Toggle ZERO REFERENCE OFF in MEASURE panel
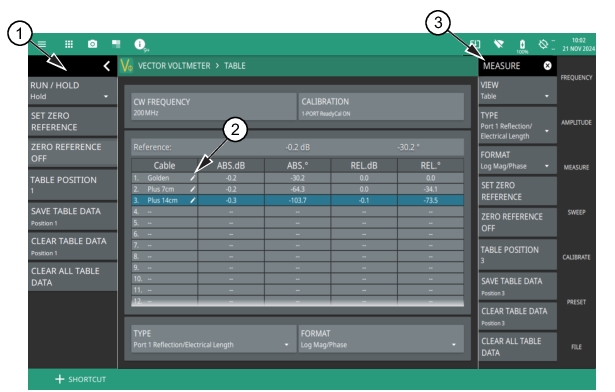The image size is (615, 392). [x=517, y=222]
